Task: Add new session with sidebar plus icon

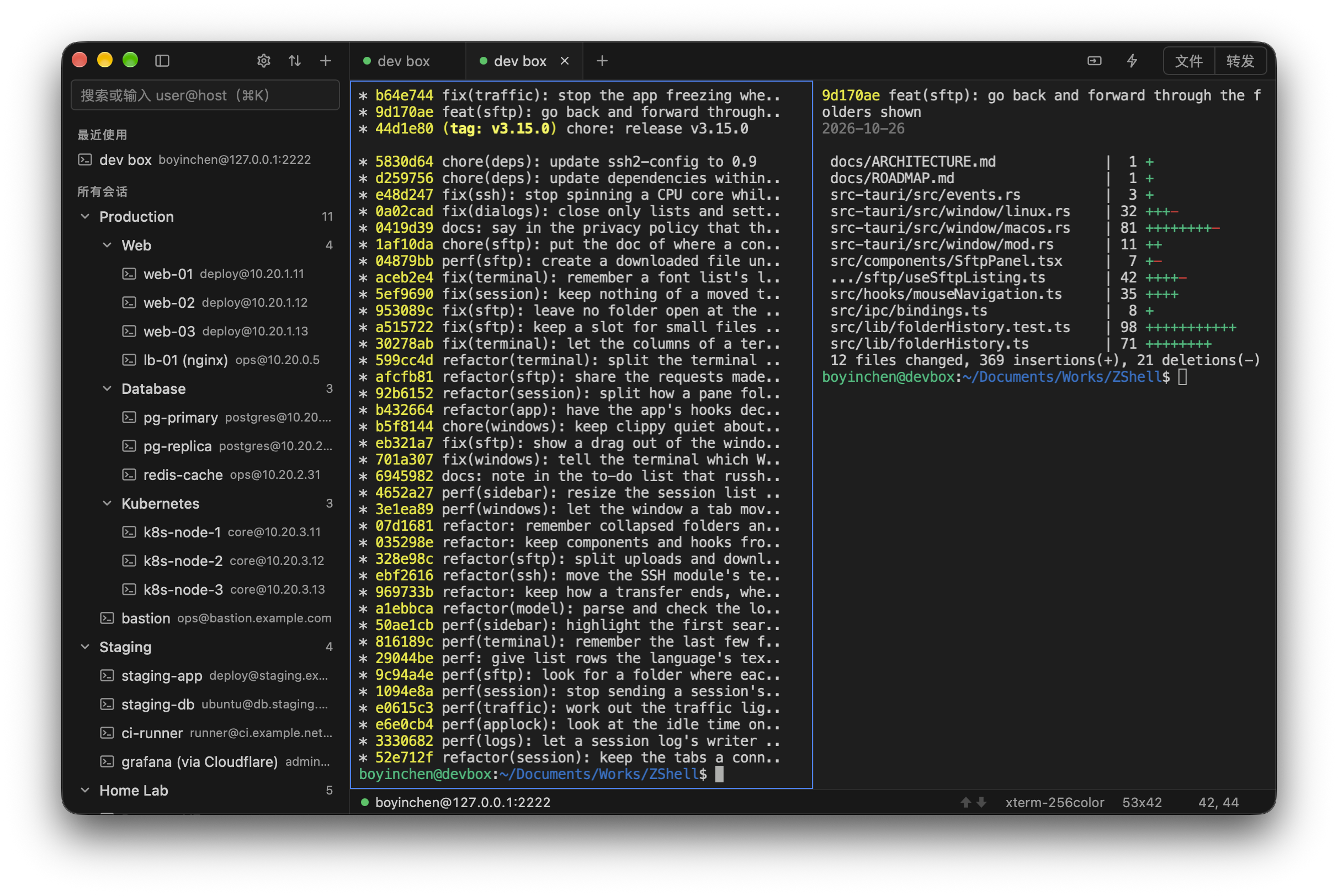Action: [x=325, y=61]
